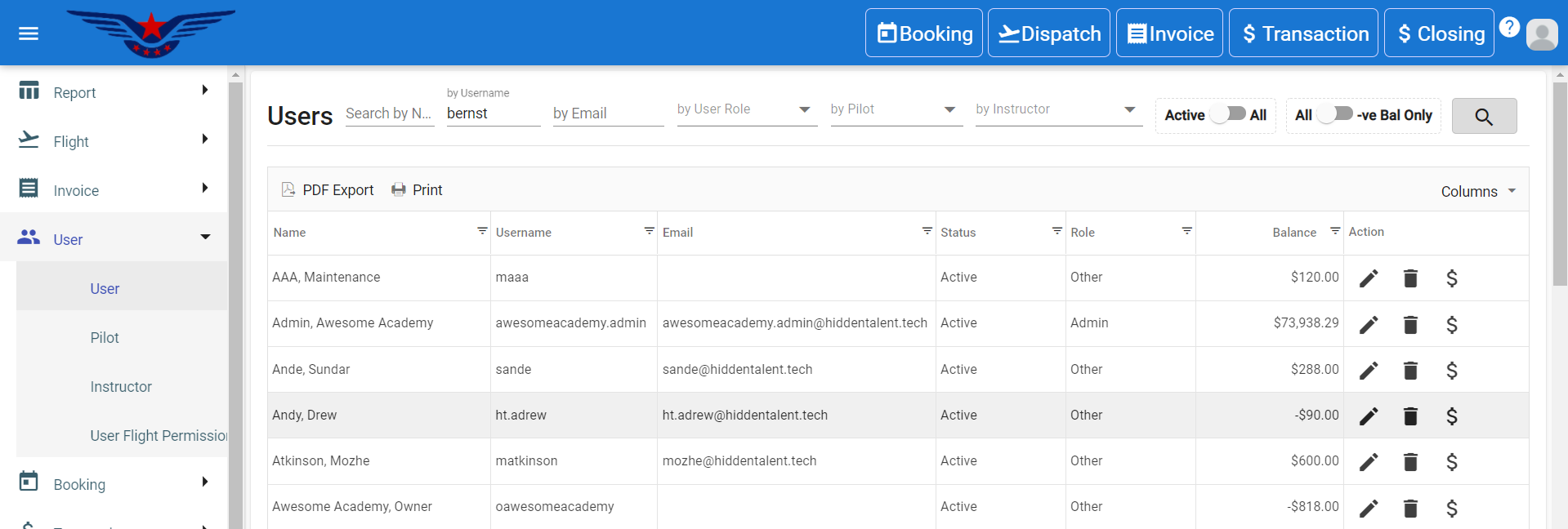Delete the AAA, Maintenance user
Viewport: 1568px width, 529px height.
1410,278
